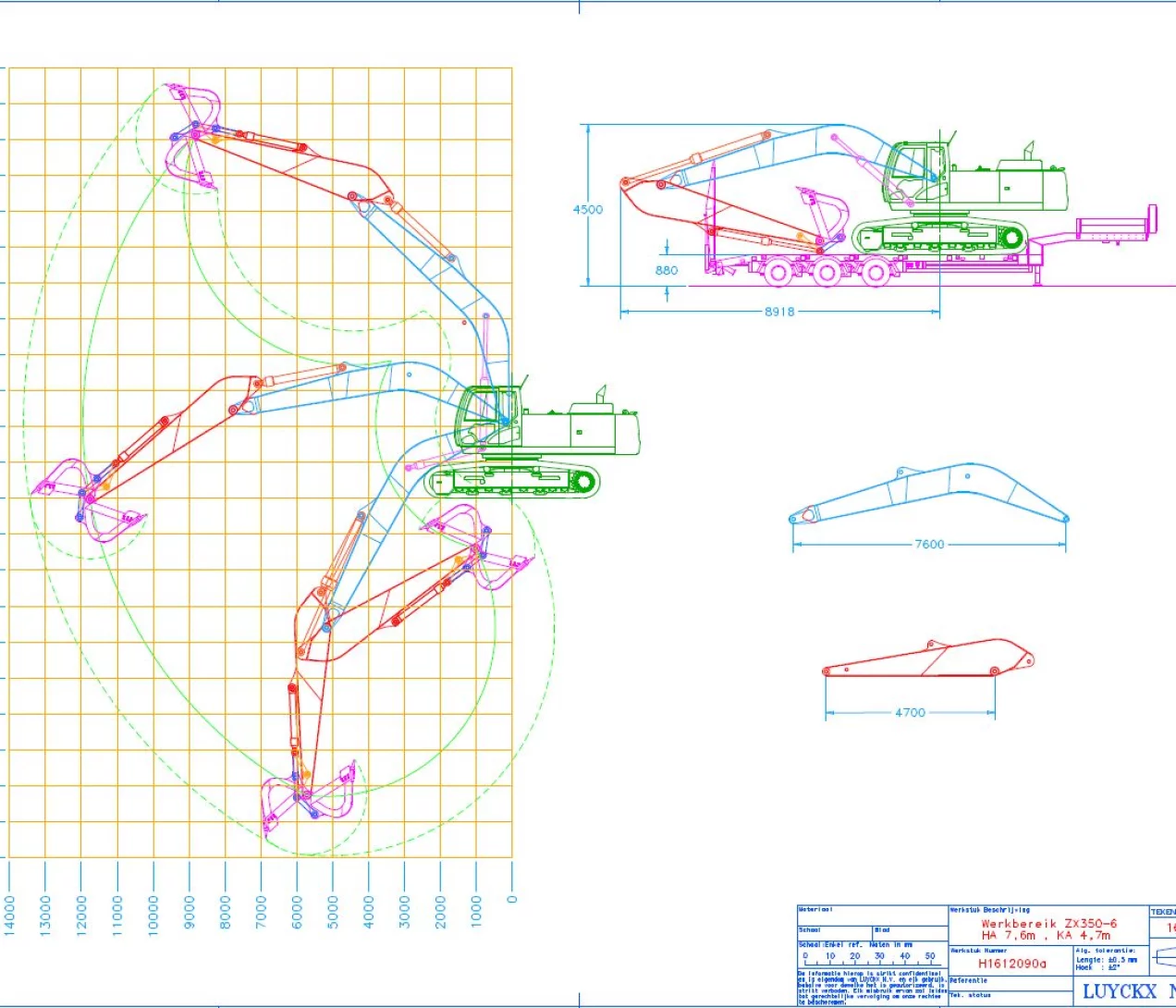Image resolution: width=1176 pixels, height=1008 pixels.
Task: Click the 'Werkbereik ZX350-6' title text
Action: coord(1048,923)
